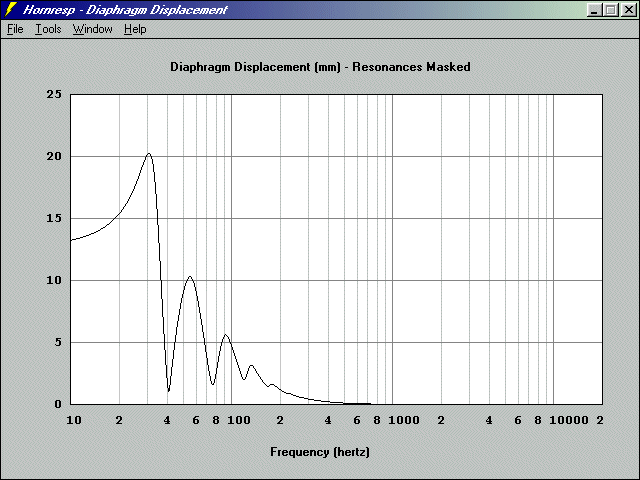The width and height of the screenshot is (640, 480).
Task: Open the Tools menu
Action: coord(48,29)
